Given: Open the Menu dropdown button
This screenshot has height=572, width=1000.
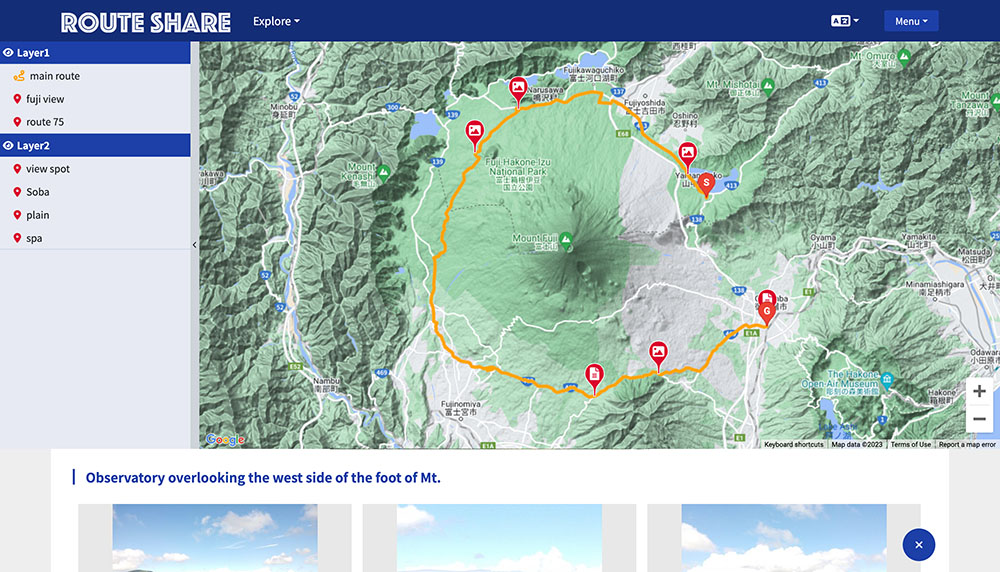Looking at the screenshot, I should (911, 21).
